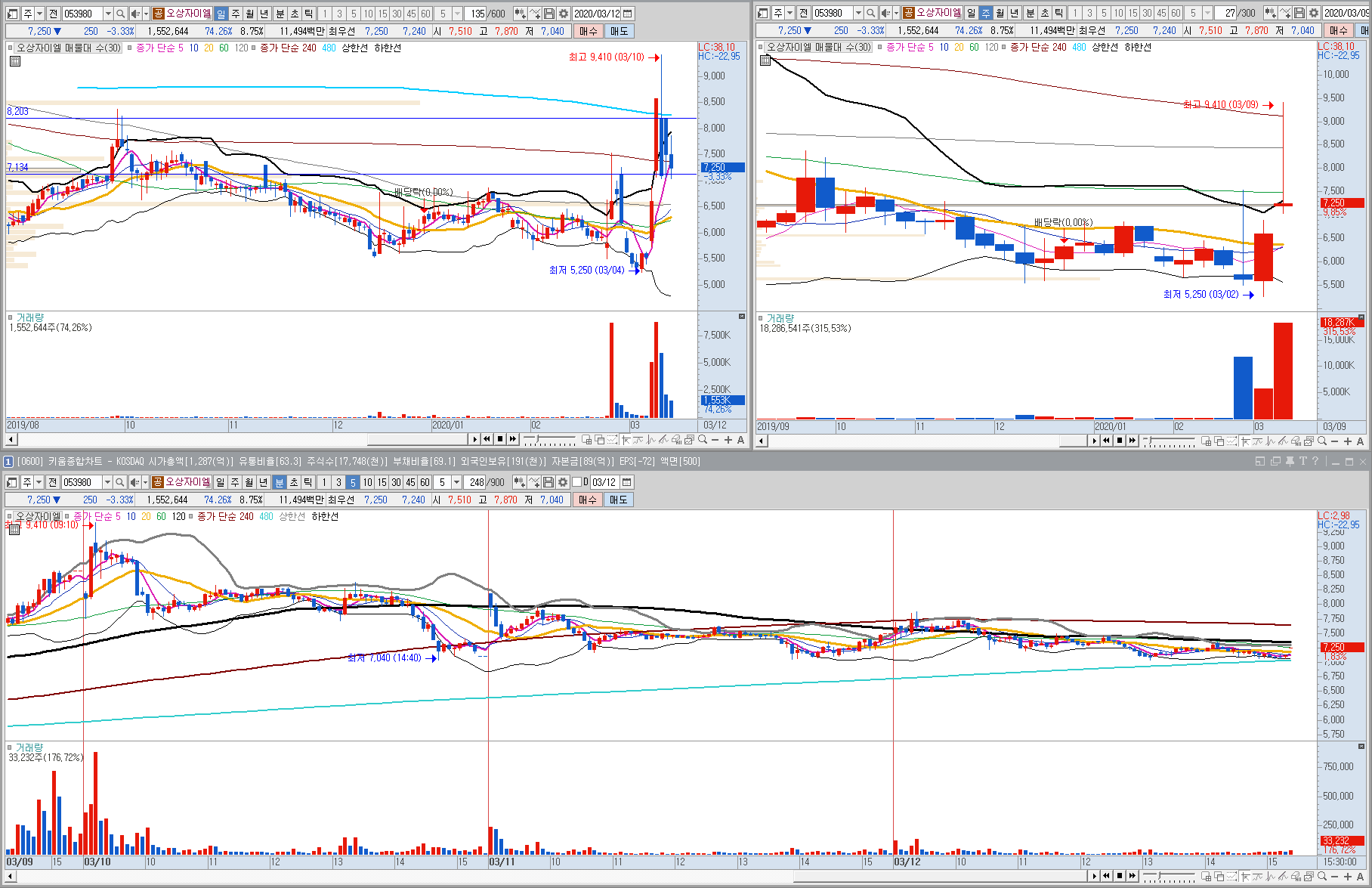Click the A icon at daily chart bottom
The image size is (1372, 888).
point(741,440)
